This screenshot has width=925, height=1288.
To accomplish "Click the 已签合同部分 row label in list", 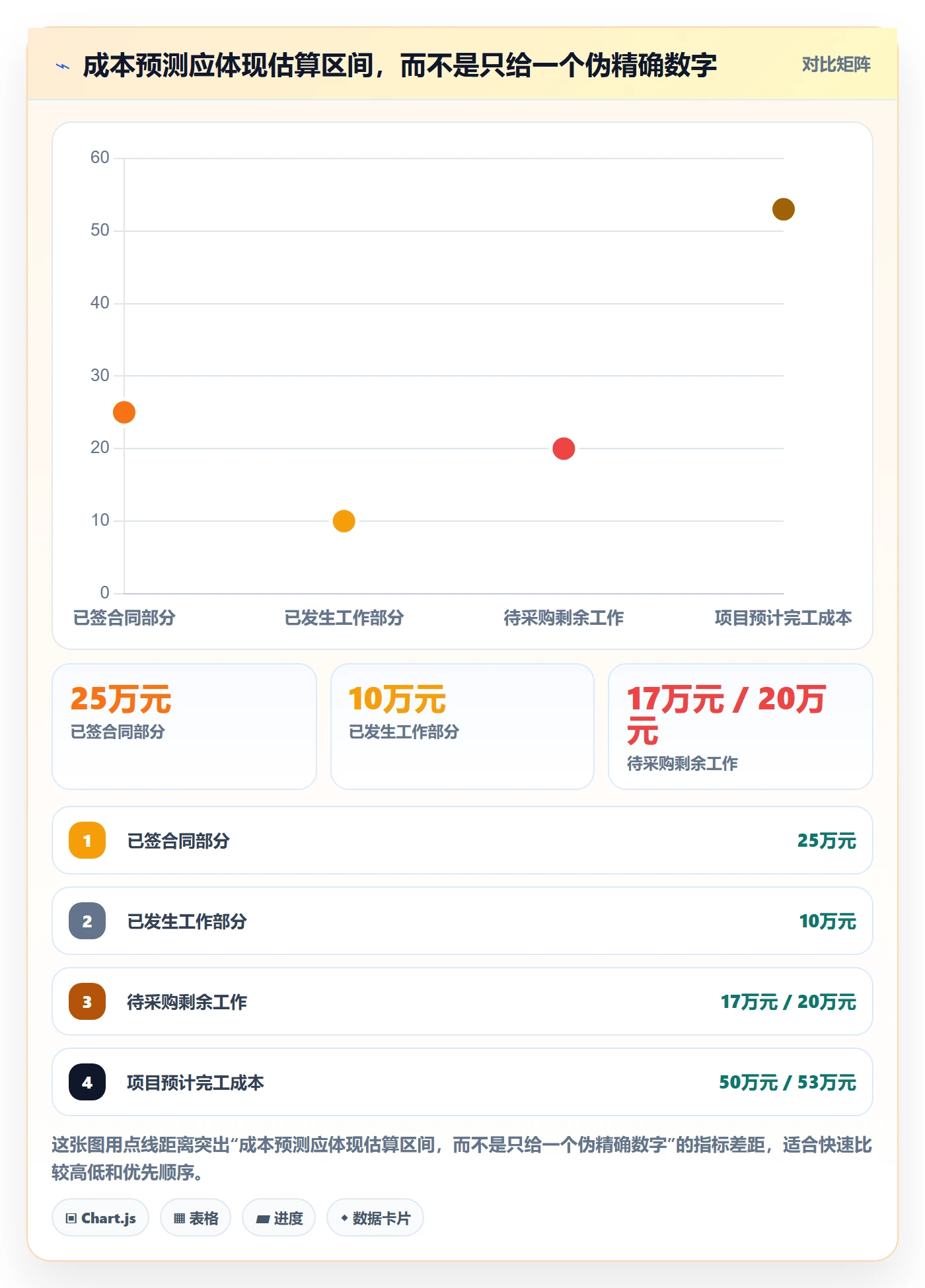I will click(x=178, y=841).
